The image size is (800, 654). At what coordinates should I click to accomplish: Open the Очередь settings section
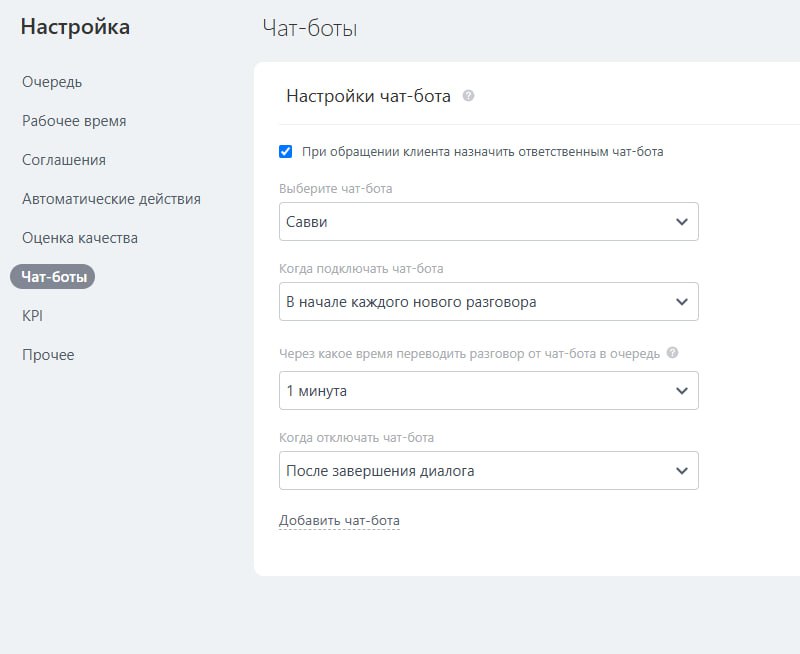tap(52, 82)
